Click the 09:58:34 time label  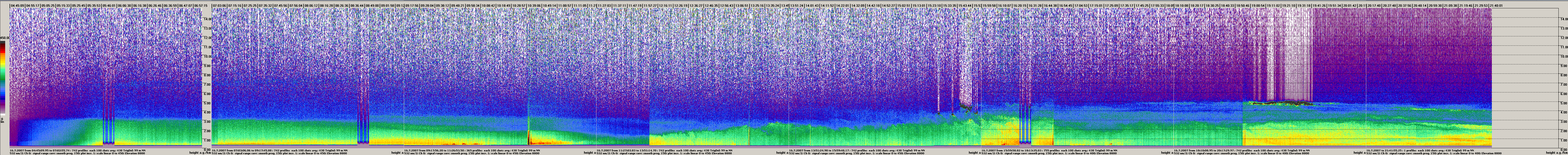pyautogui.click(x=473, y=5)
